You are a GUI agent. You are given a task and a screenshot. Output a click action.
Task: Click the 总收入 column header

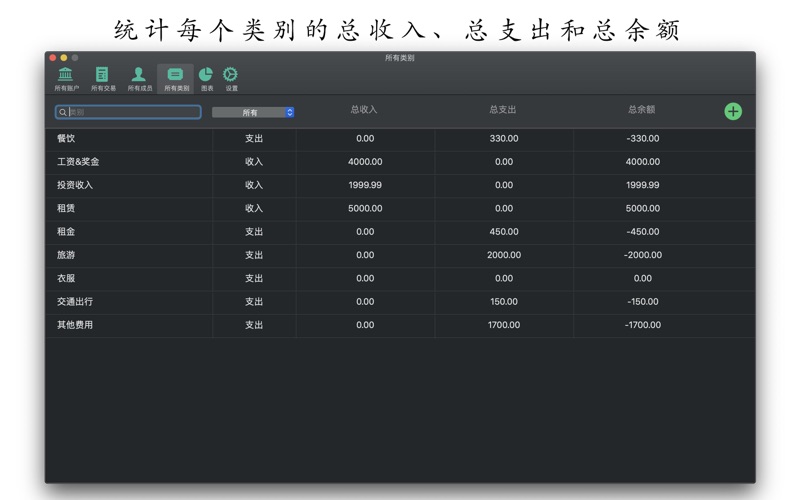pyautogui.click(x=364, y=110)
